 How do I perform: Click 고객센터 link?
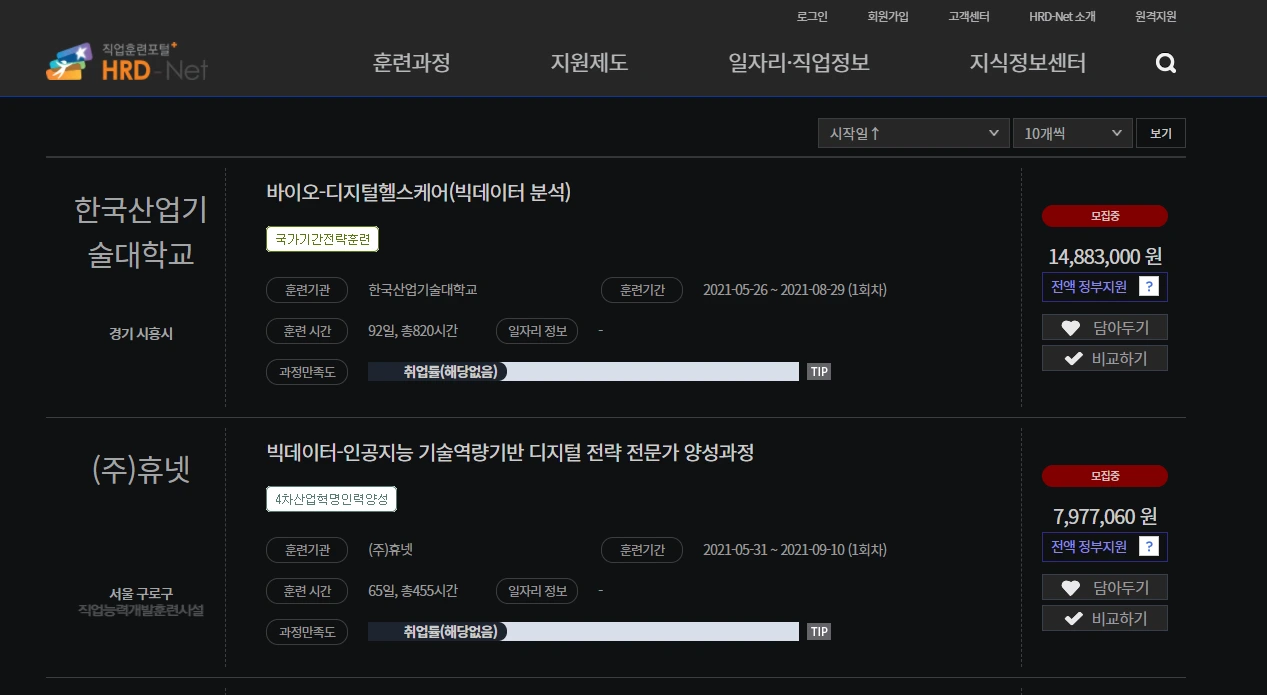[969, 17]
